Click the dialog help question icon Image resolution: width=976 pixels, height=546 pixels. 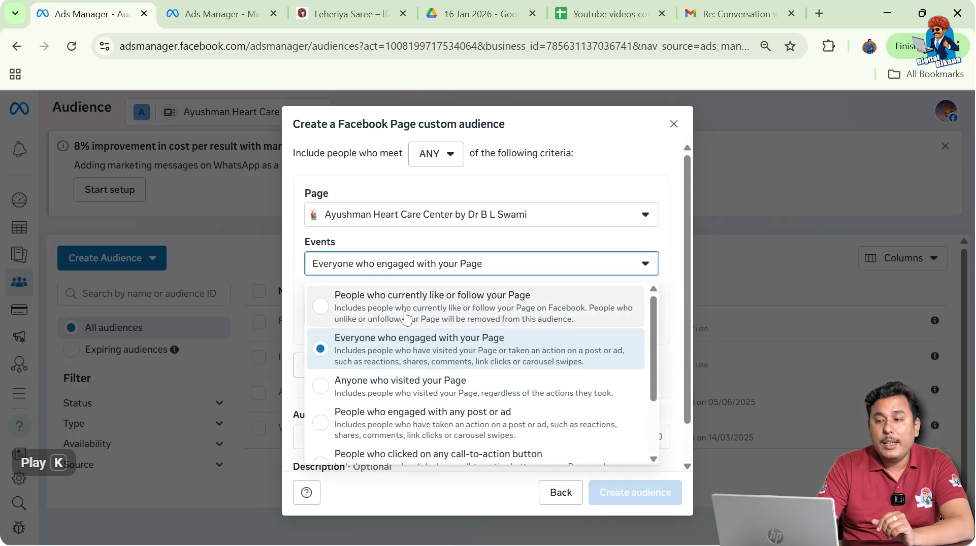coord(307,492)
